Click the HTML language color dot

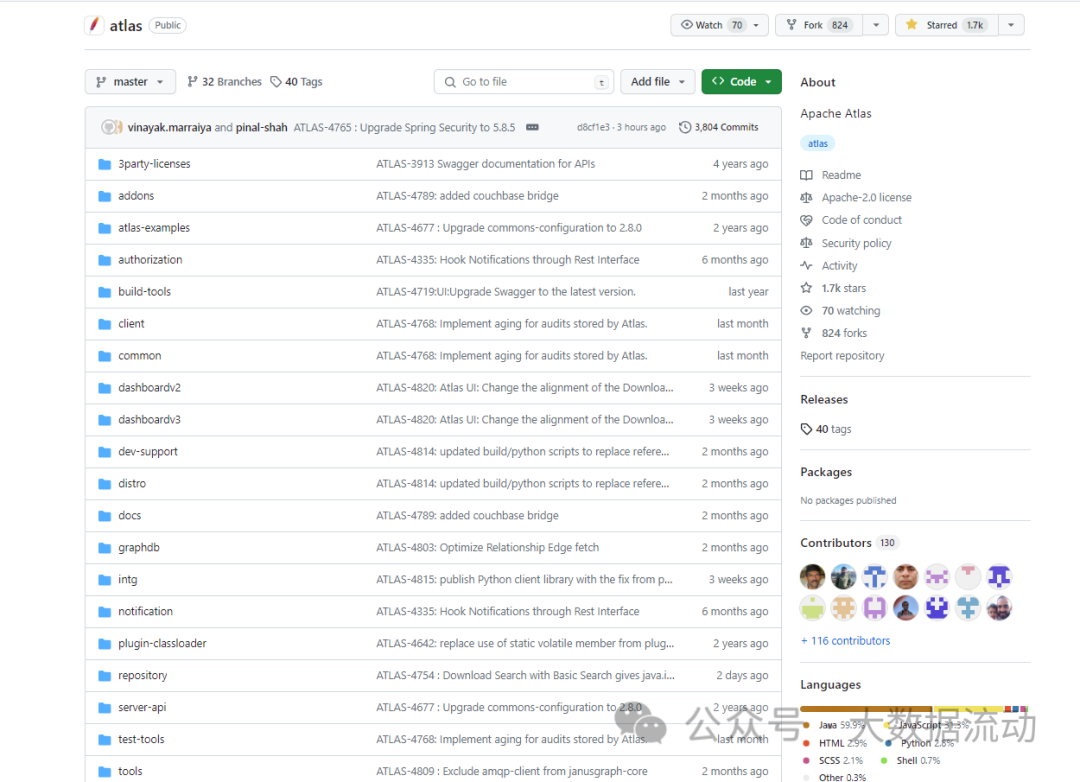pos(807,743)
